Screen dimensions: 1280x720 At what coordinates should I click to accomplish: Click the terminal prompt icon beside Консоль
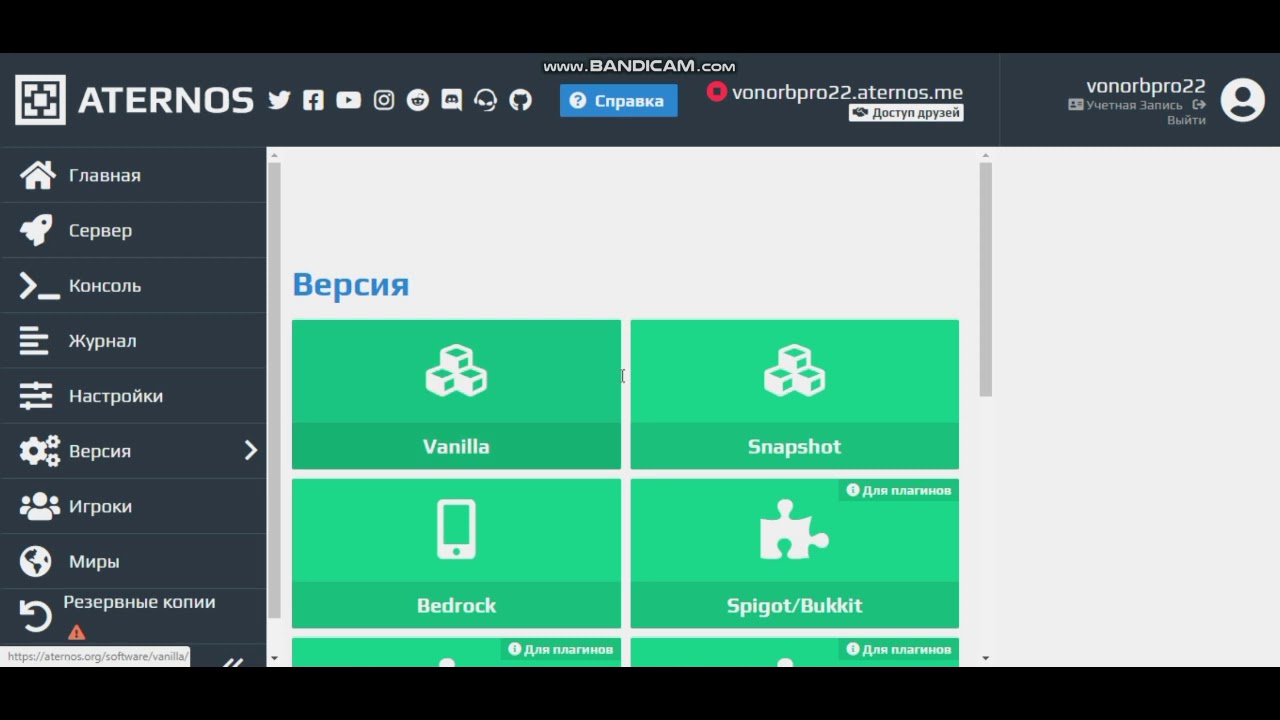click(x=39, y=286)
